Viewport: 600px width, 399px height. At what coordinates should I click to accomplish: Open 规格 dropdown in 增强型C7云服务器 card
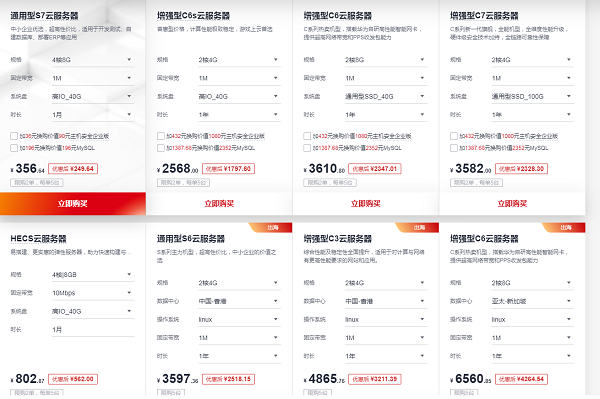pyautogui.click(x=532, y=60)
